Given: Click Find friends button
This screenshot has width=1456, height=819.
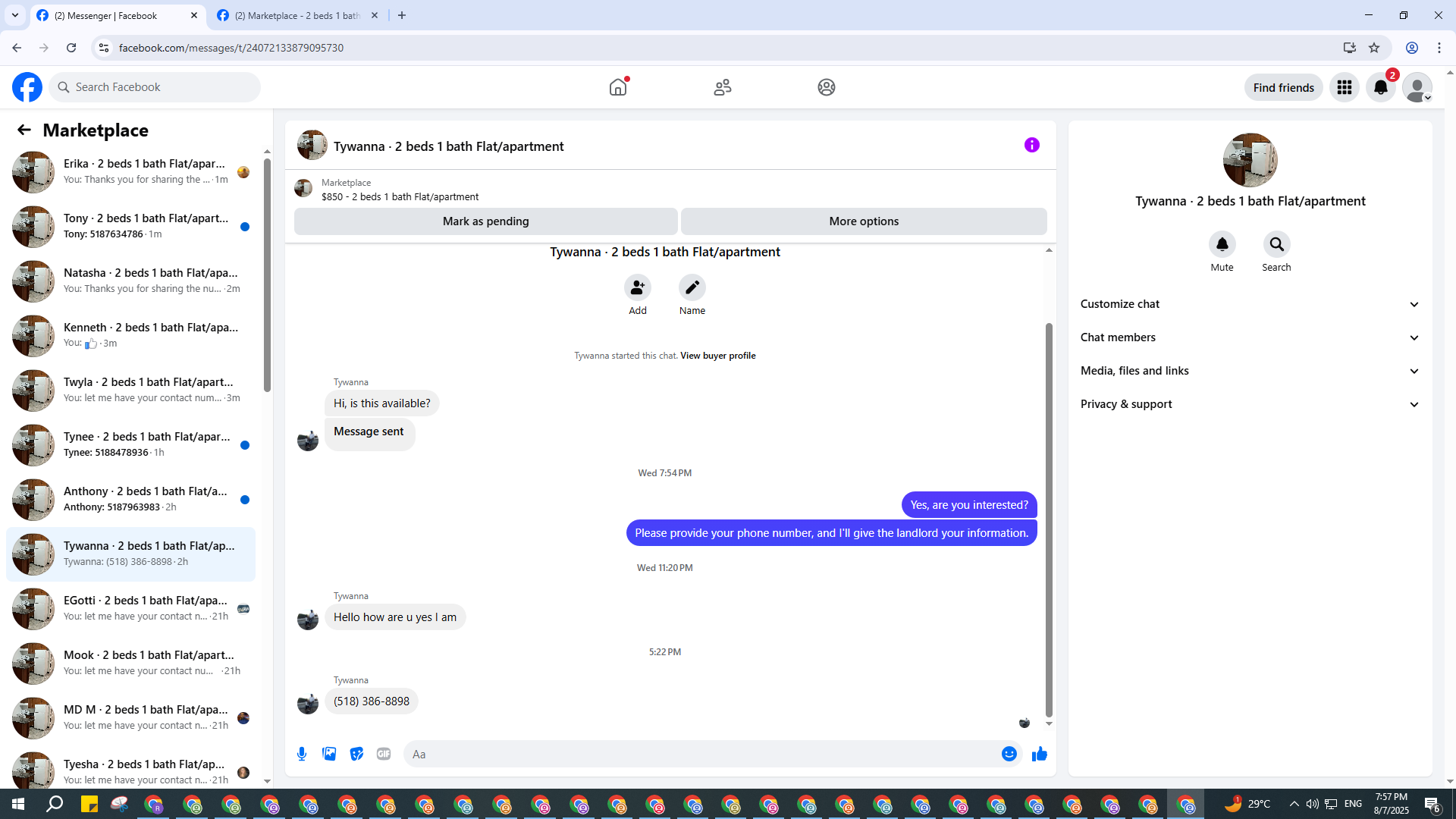Looking at the screenshot, I should coord(1283,87).
